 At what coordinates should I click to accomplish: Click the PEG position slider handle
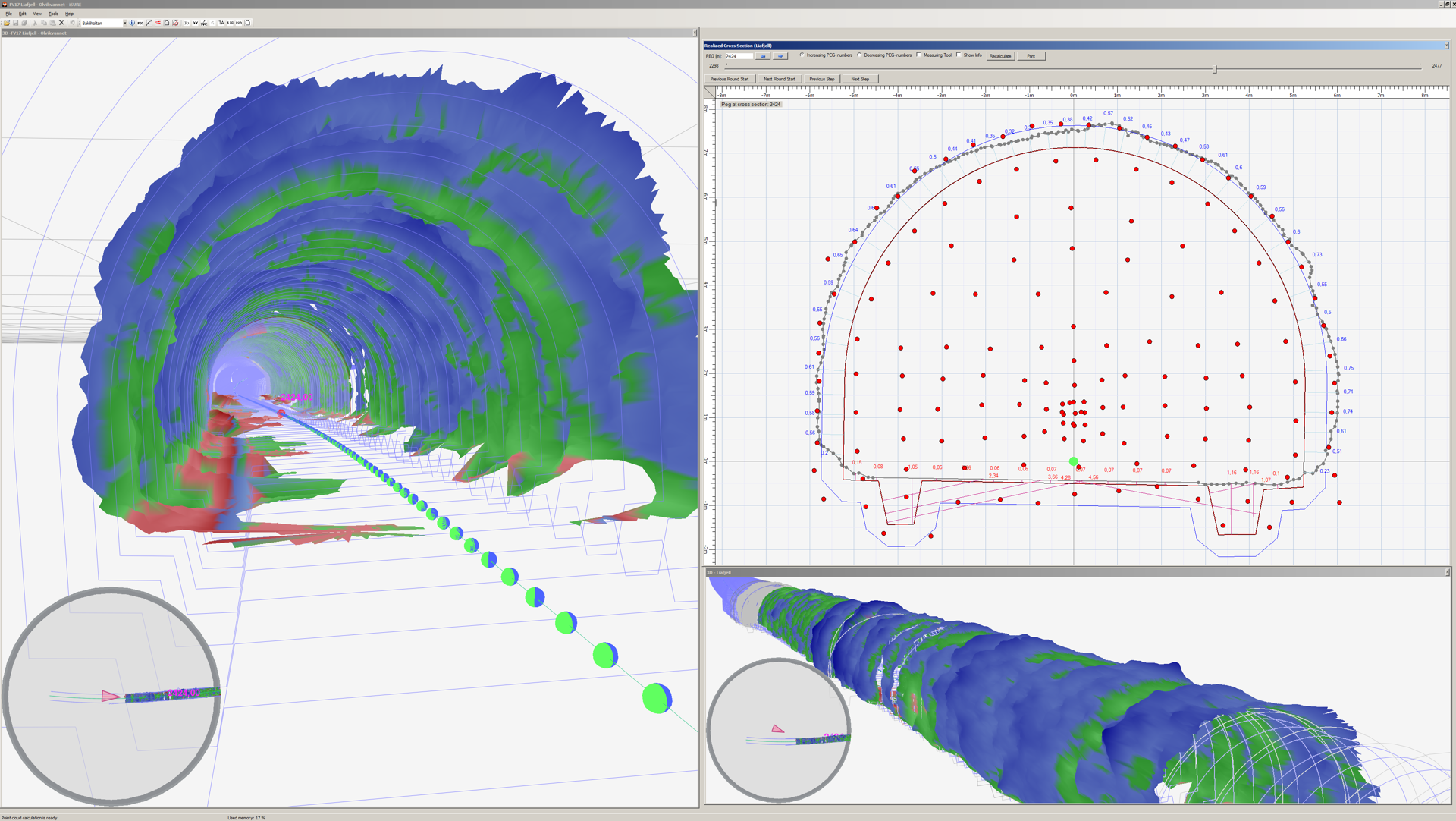point(1215,69)
